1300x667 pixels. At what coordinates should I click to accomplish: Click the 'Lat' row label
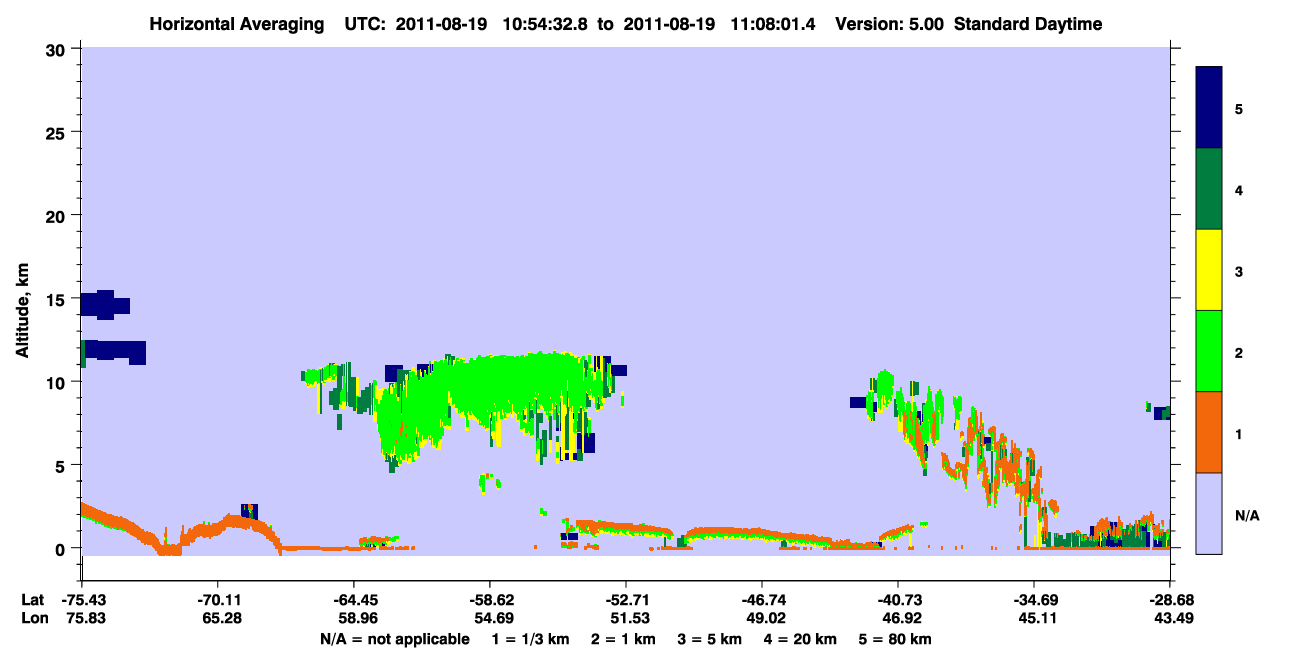pos(31,600)
